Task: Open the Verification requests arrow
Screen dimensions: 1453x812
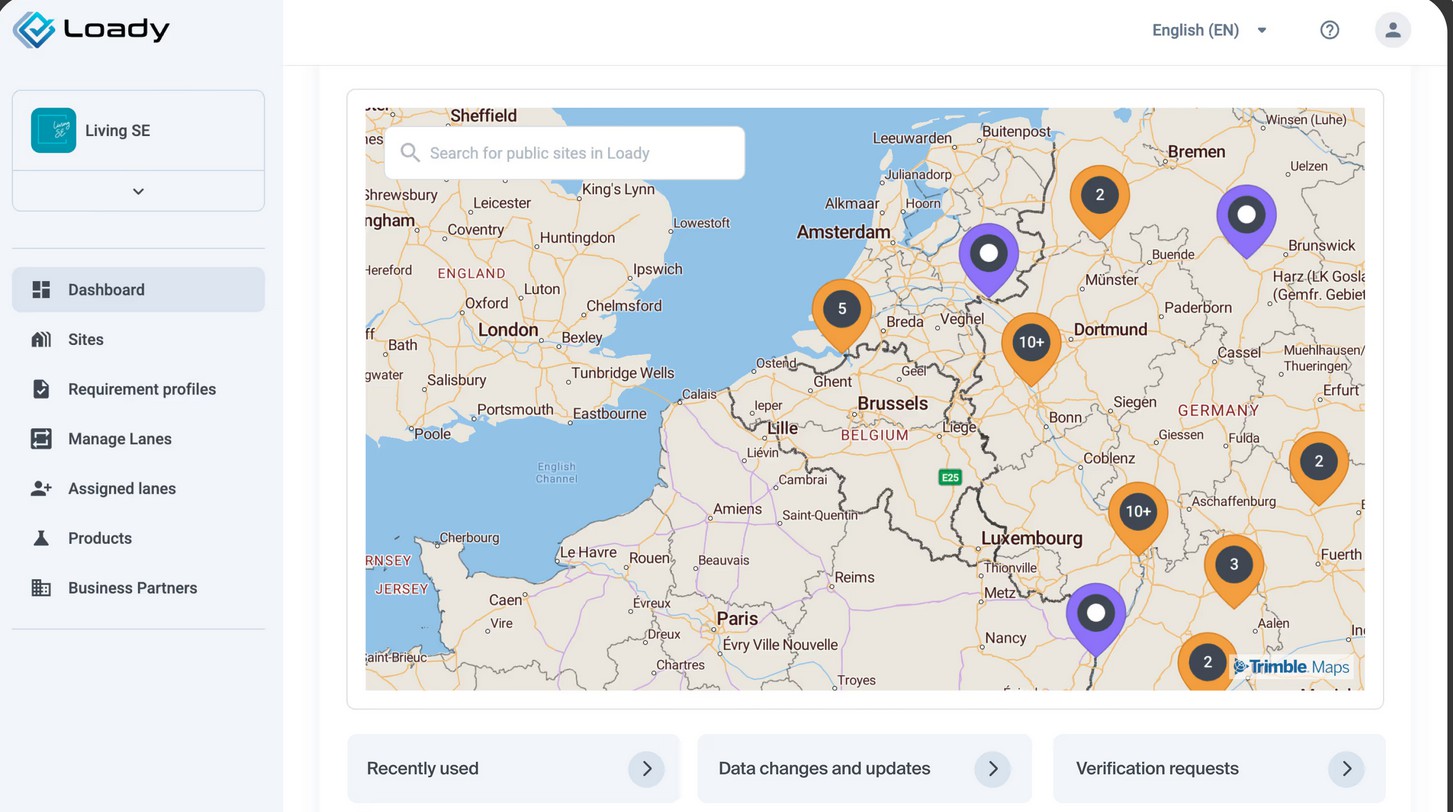Action: pos(1346,769)
